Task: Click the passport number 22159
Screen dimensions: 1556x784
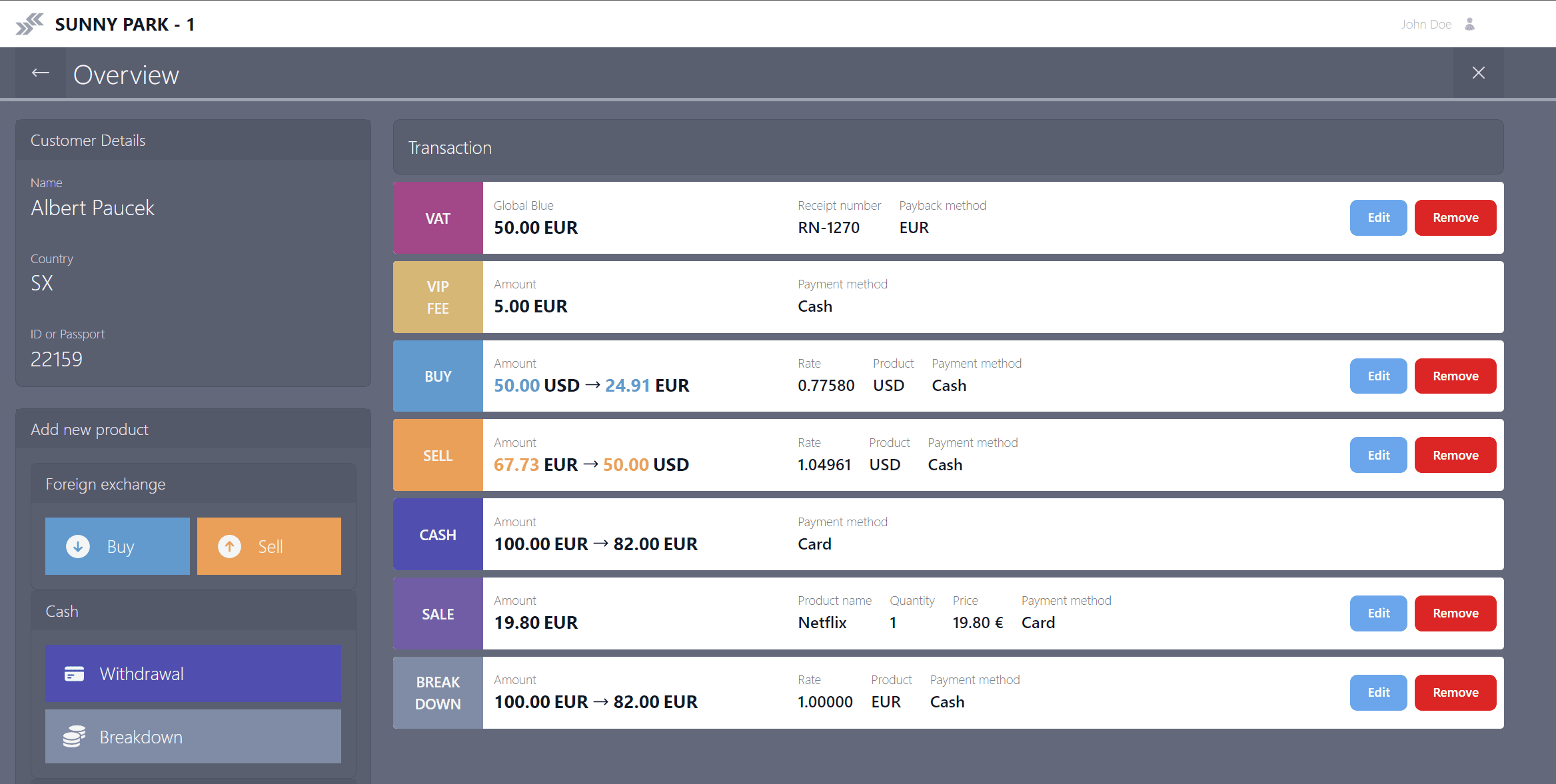Action: coord(57,359)
